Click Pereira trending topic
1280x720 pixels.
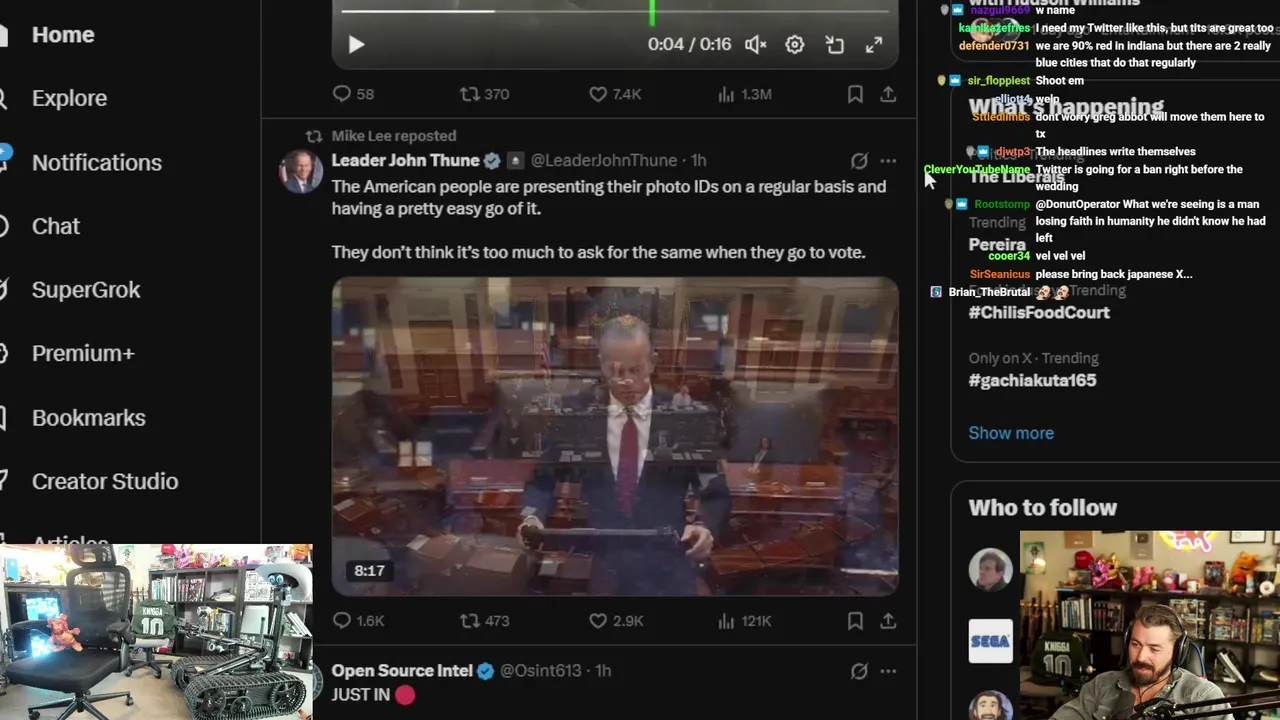(x=997, y=245)
